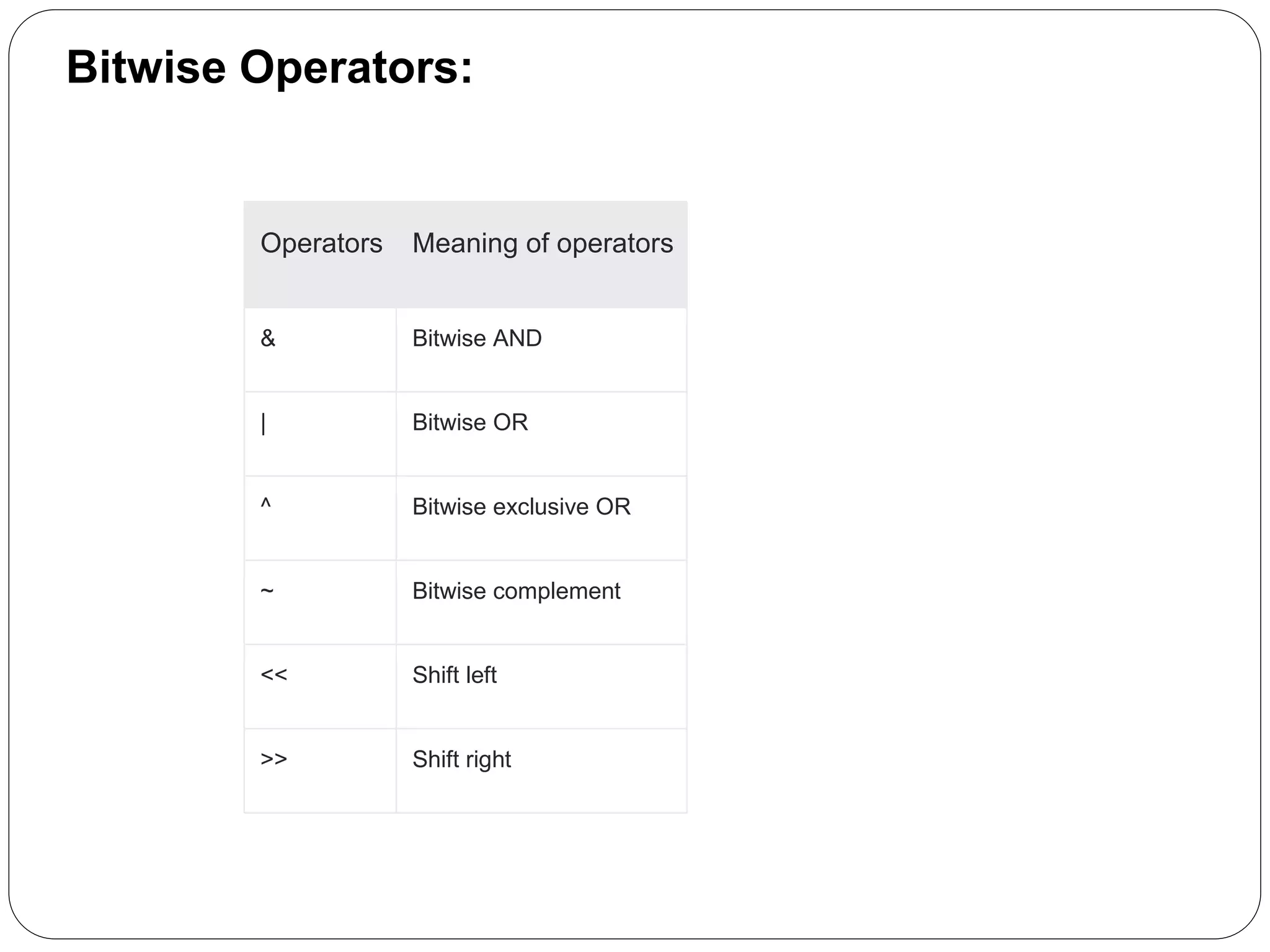Click the word Bitwise in title
The height and width of the screenshot is (952, 1270).
(146, 67)
